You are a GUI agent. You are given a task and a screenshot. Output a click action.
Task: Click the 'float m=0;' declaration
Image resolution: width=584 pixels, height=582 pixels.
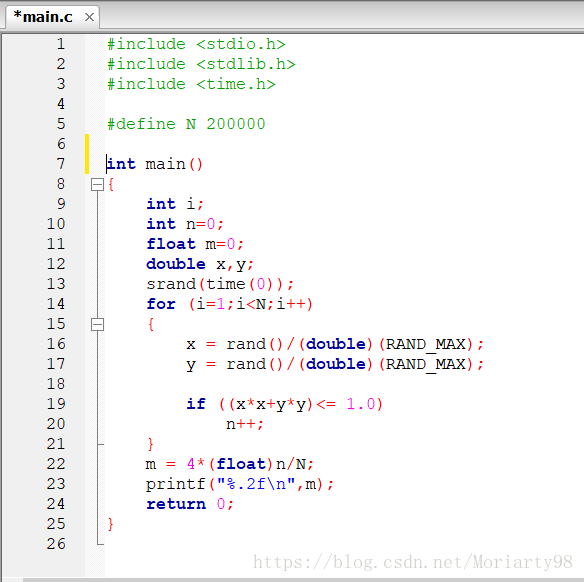(x=195, y=244)
